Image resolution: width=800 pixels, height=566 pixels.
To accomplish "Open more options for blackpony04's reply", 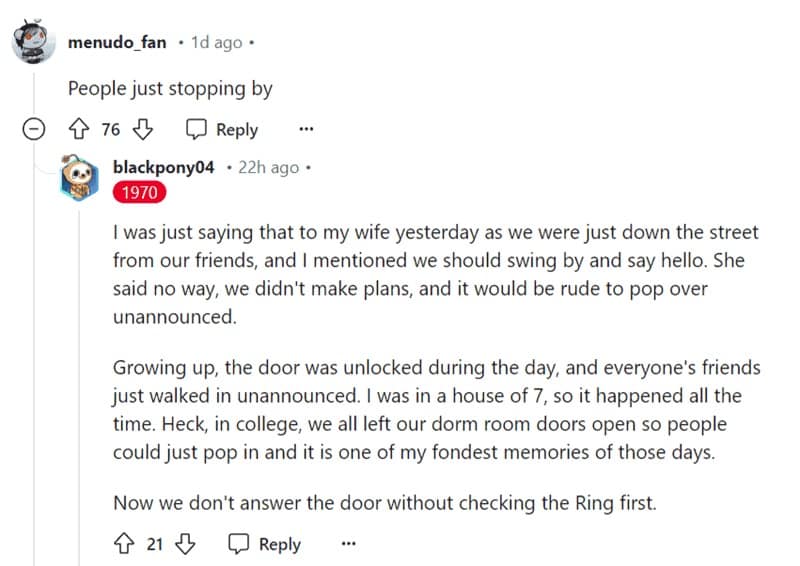I will (x=348, y=544).
